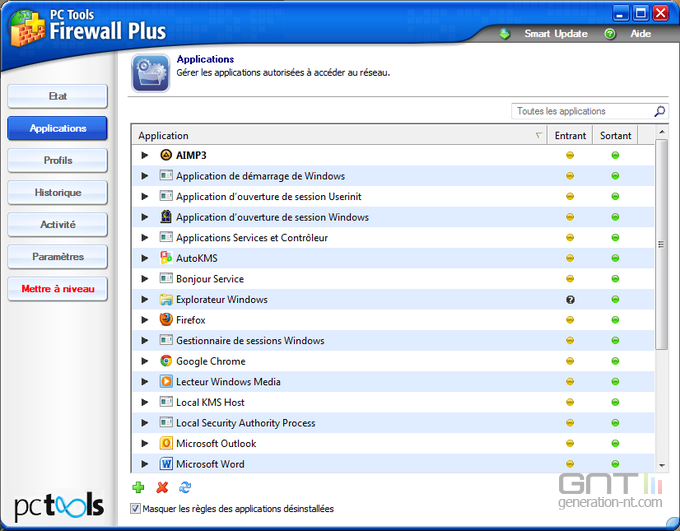Expand the AutoKMS row
This screenshot has height=531, width=680.
145,258
